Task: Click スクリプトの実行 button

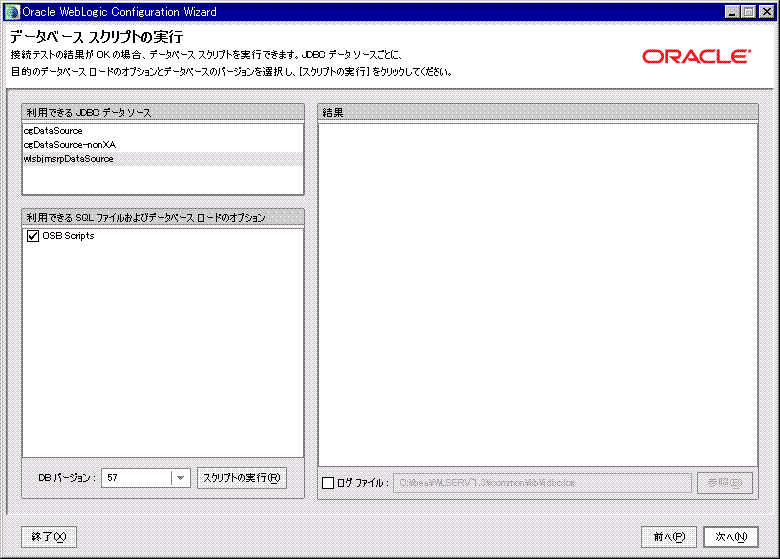Action: click(x=242, y=478)
